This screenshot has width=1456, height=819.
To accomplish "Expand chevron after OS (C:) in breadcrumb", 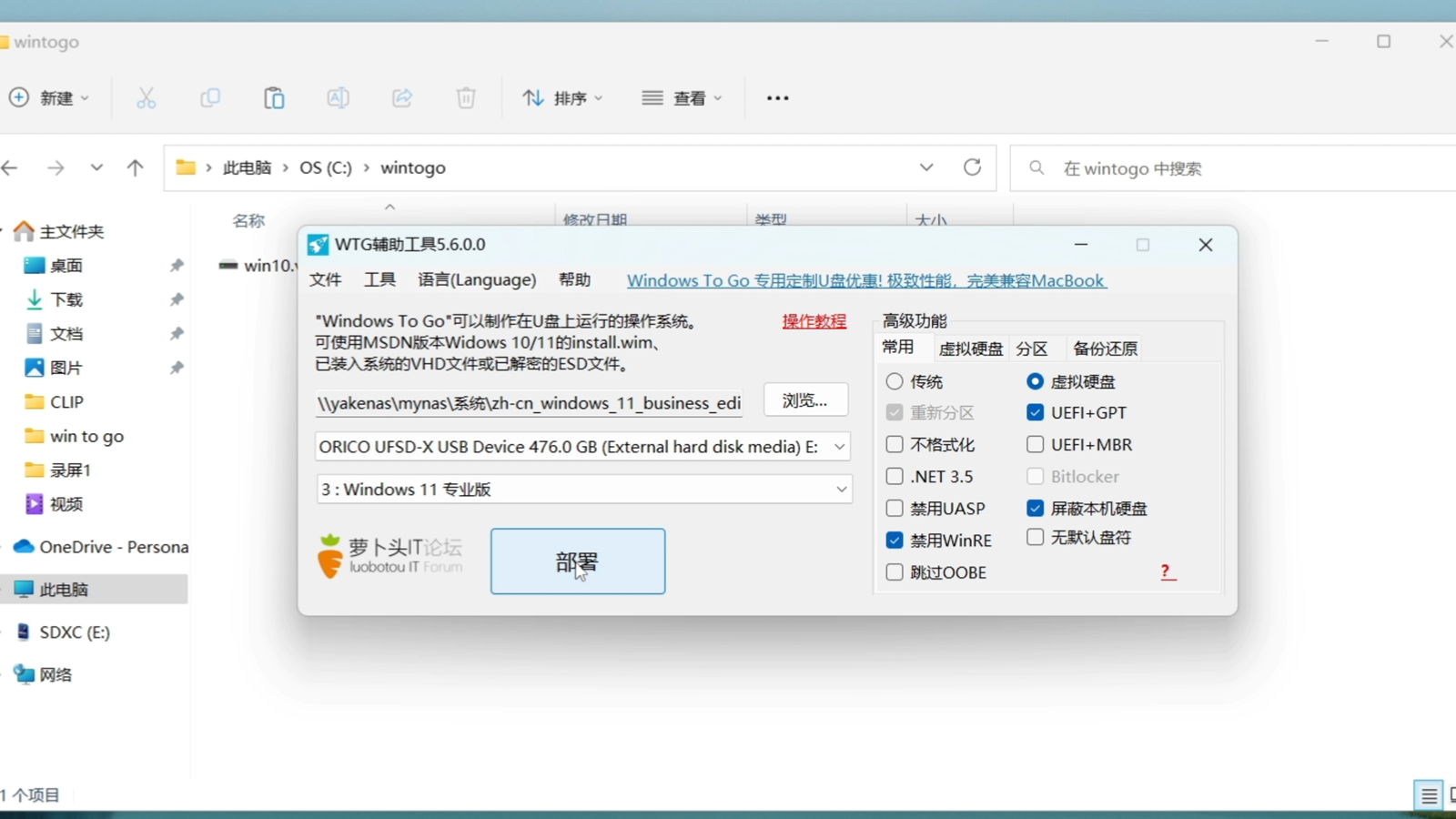I will [367, 168].
